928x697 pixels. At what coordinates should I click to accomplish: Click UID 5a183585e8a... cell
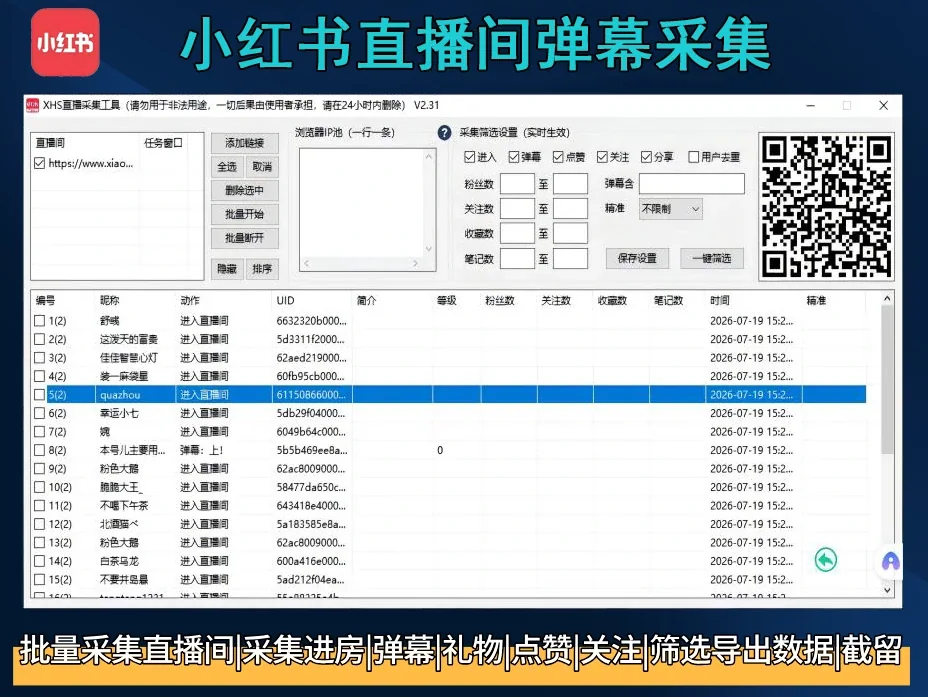point(311,524)
